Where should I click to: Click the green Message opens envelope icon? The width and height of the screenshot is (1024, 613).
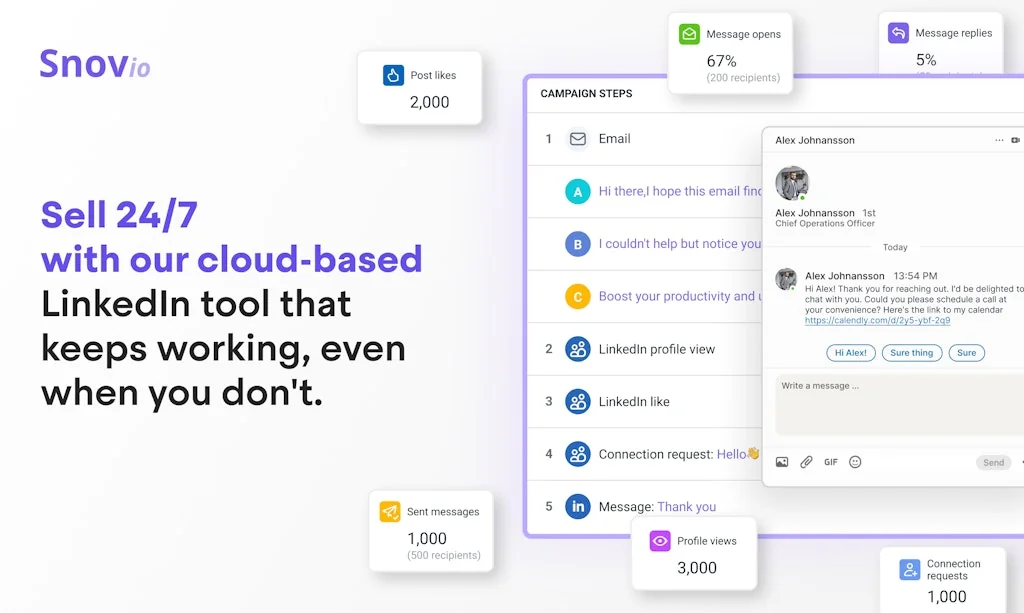(x=689, y=34)
